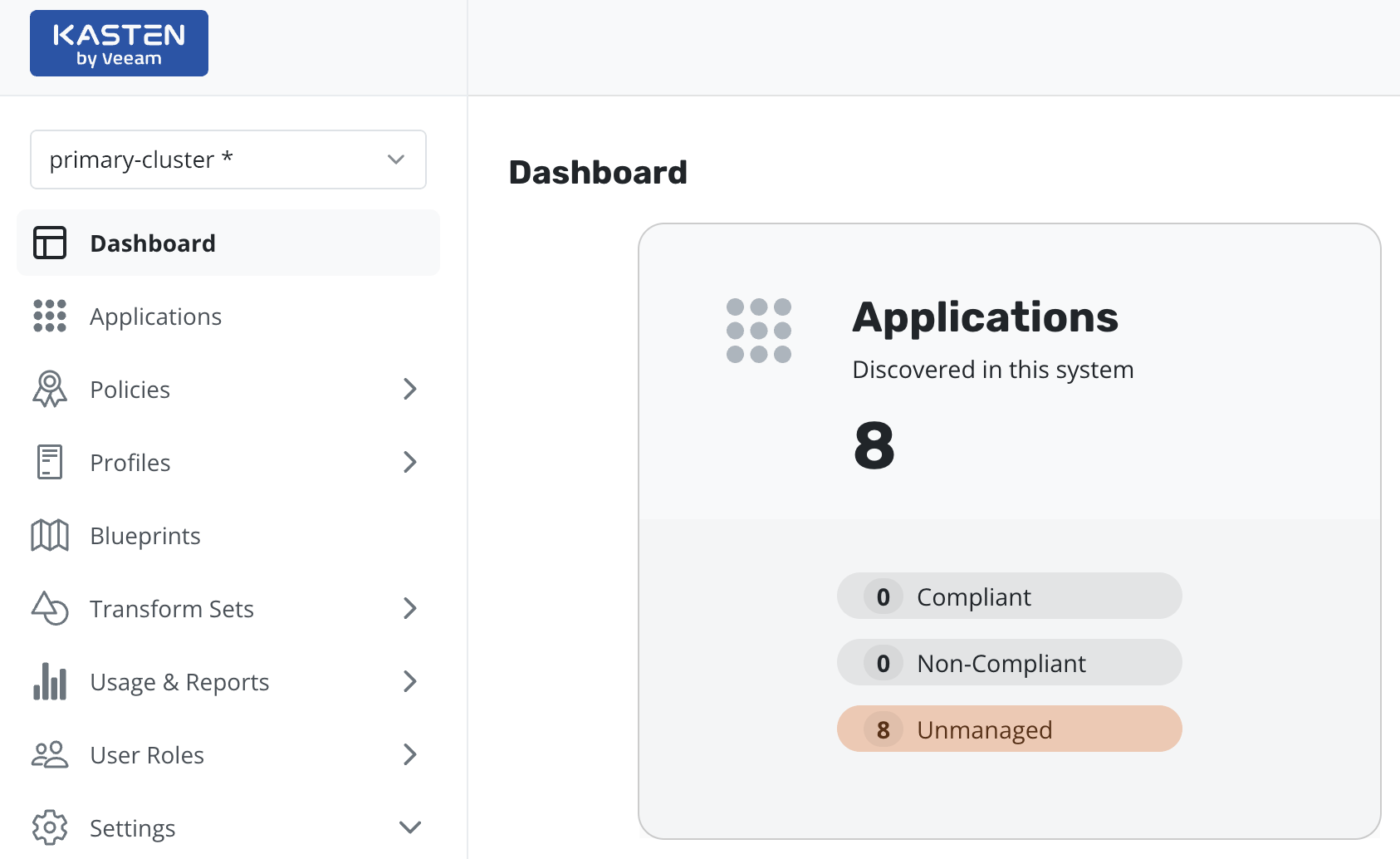
Task: Go to Blueprints in the sidebar
Action: pyautogui.click(x=145, y=536)
